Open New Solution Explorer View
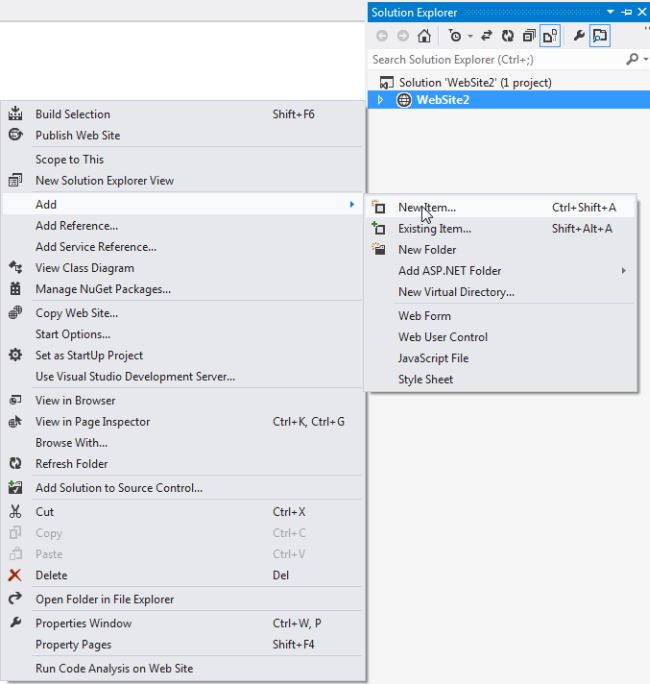This screenshot has width=650, height=684. point(183,181)
